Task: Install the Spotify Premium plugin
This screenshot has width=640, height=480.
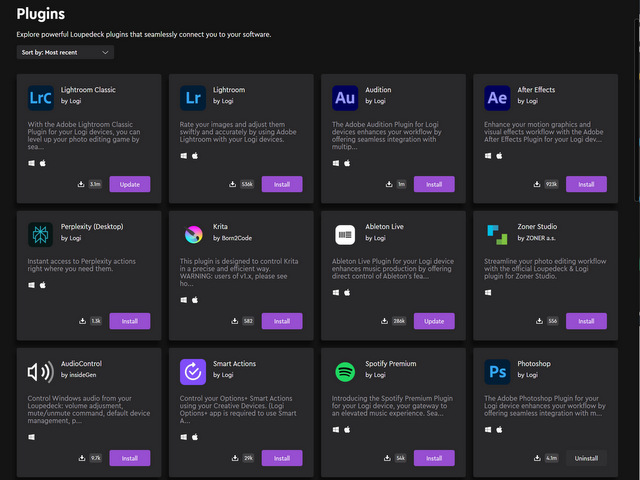Action: pyautogui.click(x=434, y=458)
